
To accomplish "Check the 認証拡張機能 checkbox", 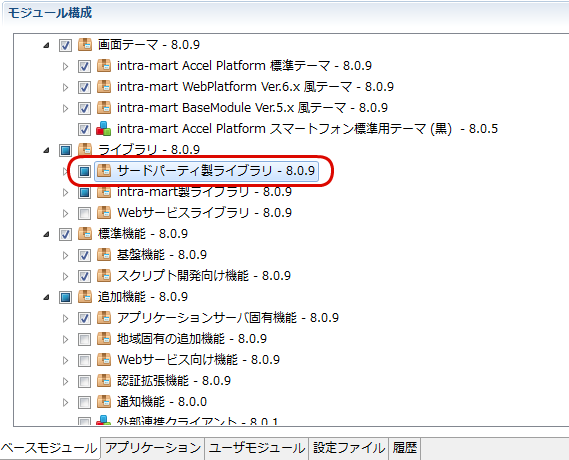I will tap(84, 382).
